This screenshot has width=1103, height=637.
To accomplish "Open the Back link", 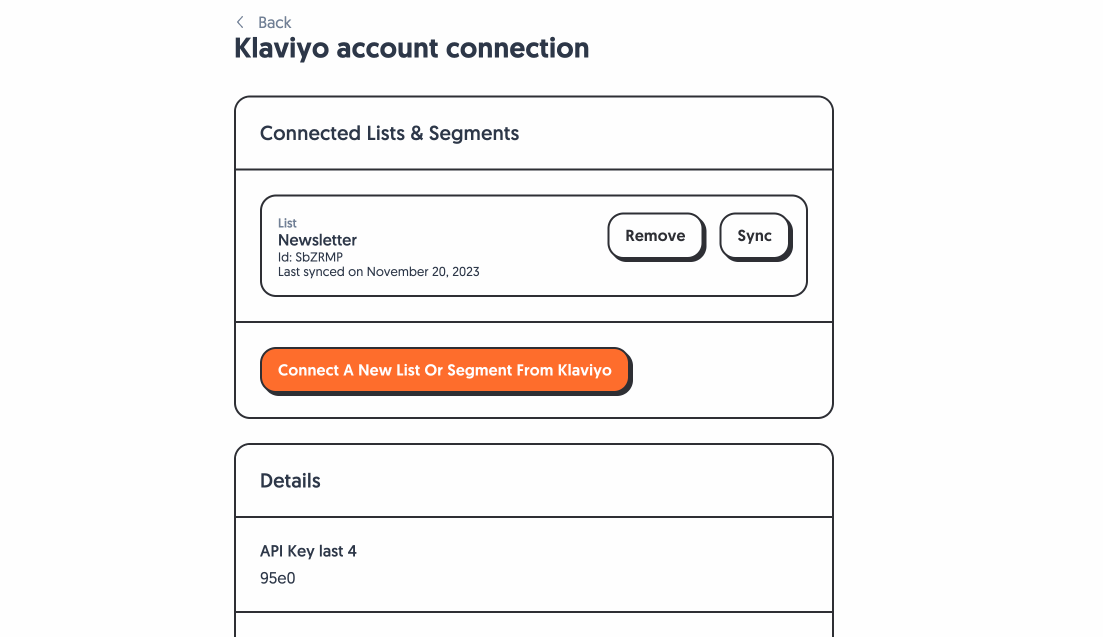I will pyautogui.click(x=275, y=21).
